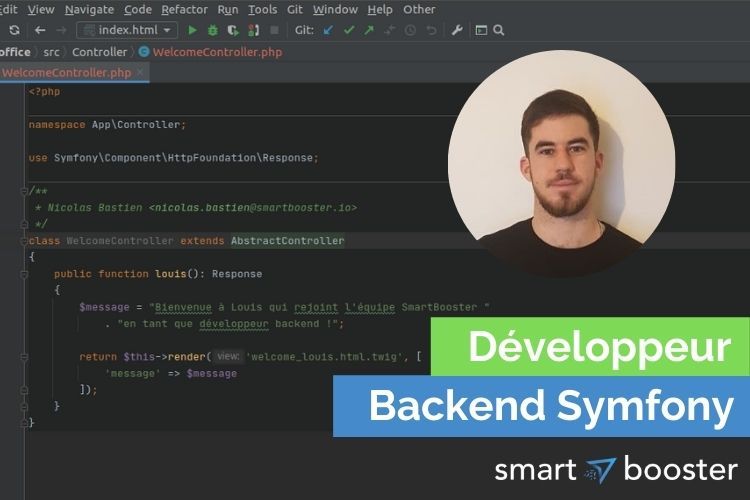750x500 pixels.
Task: Push commits with green diagonal arrow
Action: [x=369, y=30]
